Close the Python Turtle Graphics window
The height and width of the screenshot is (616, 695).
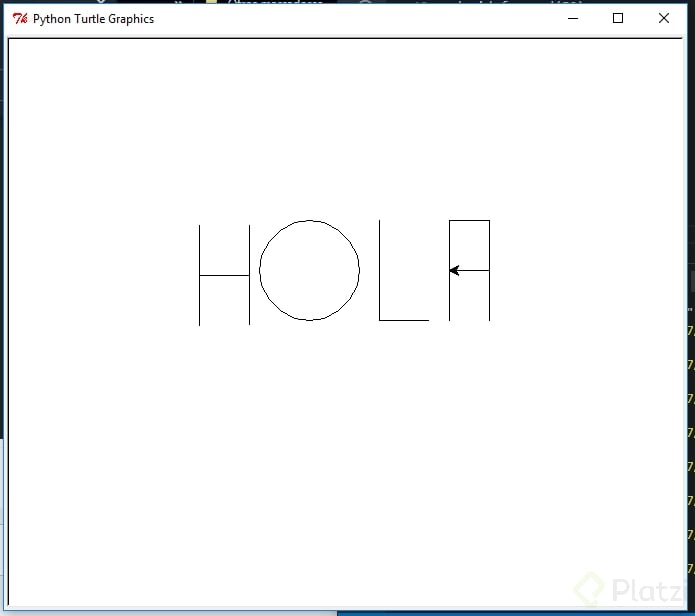[664, 18]
